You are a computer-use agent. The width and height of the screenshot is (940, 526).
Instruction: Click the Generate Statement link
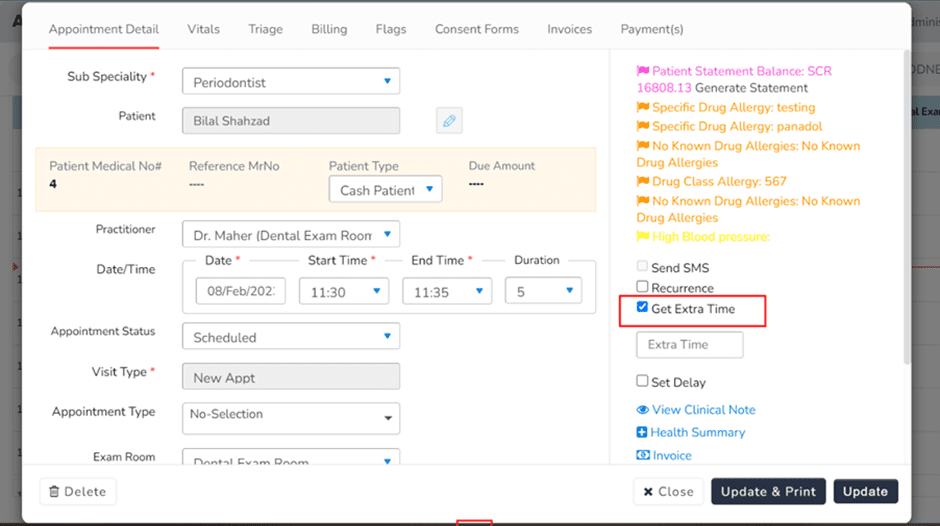coord(751,88)
